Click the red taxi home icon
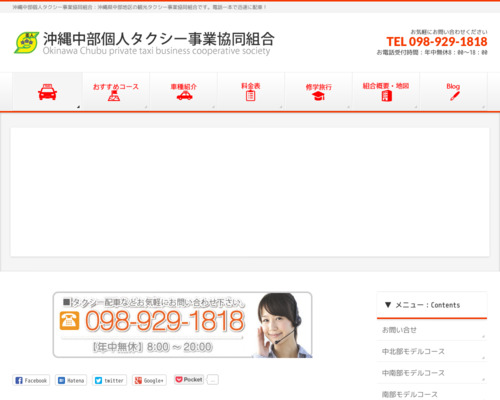 [x=47, y=92]
